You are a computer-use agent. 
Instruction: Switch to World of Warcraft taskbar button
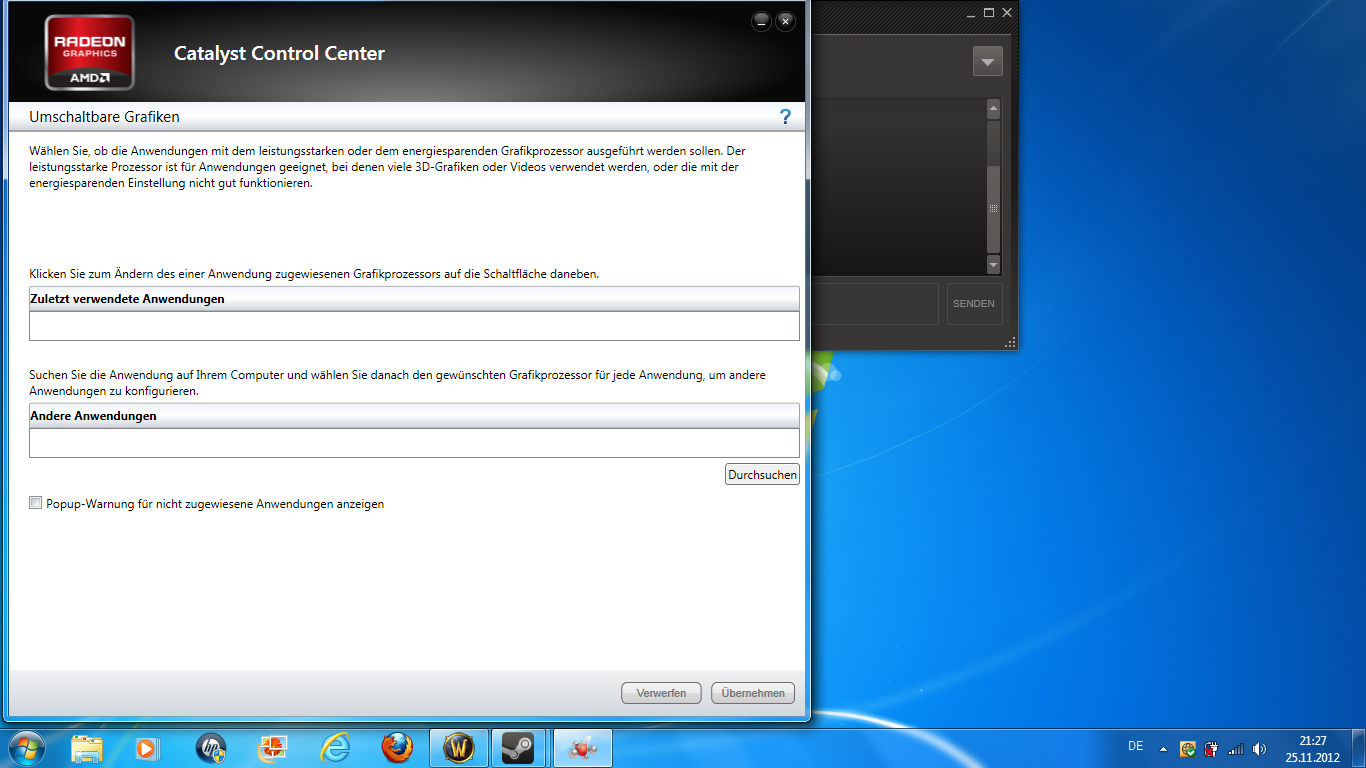[459, 748]
